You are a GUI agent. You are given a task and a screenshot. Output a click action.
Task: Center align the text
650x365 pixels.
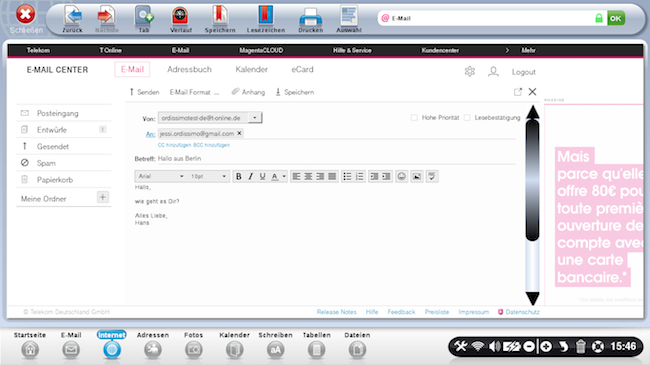click(308, 176)
